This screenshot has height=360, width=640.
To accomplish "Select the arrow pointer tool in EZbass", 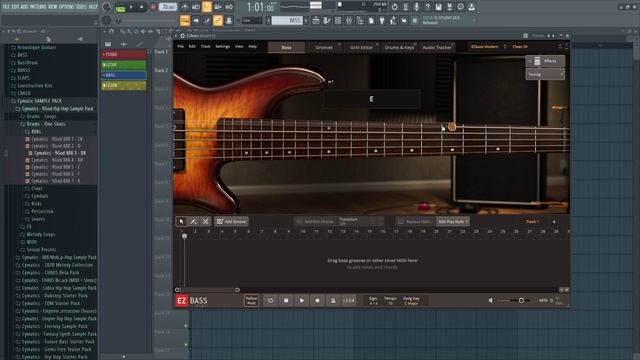I will click(x=181, y=221).
